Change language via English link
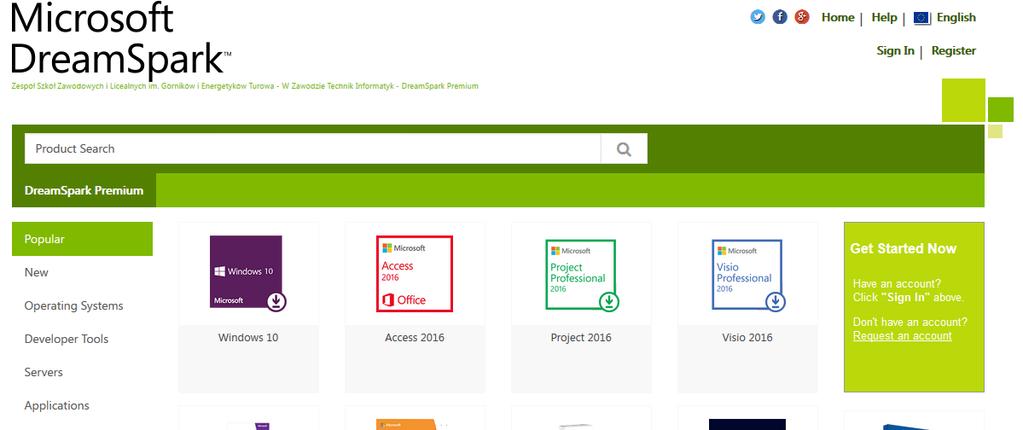The height and width of the screenshot is (430, 1023). tap(956, 18)
